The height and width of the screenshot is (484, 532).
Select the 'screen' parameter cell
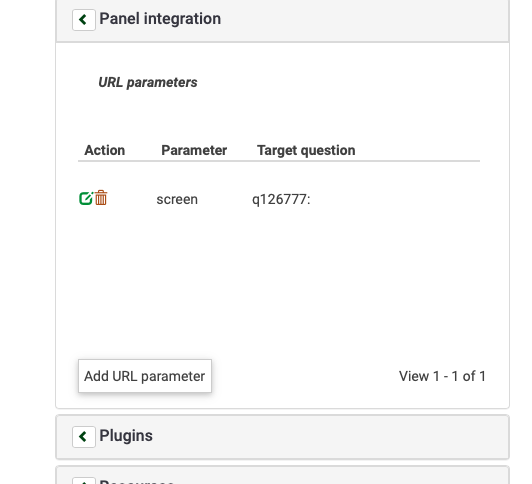pos(177,199)
